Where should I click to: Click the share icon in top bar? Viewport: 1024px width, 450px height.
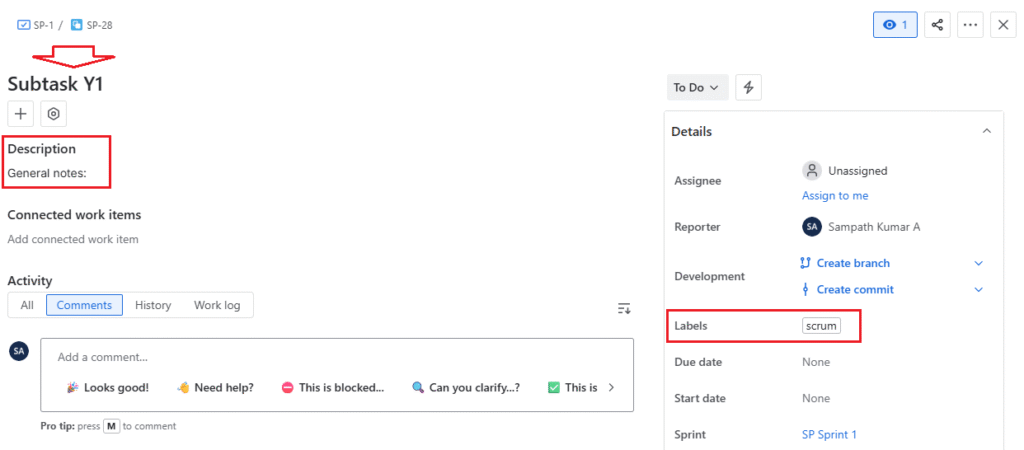coord(937,25)
